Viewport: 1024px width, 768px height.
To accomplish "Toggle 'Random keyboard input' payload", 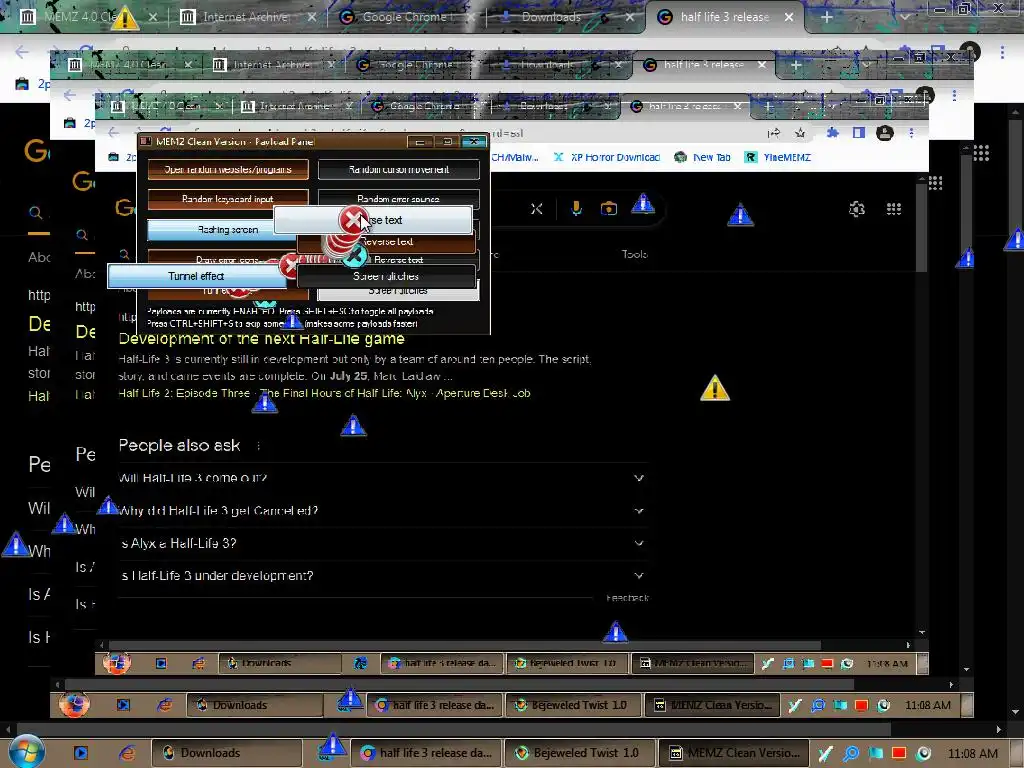I will [x=228, y=199].
